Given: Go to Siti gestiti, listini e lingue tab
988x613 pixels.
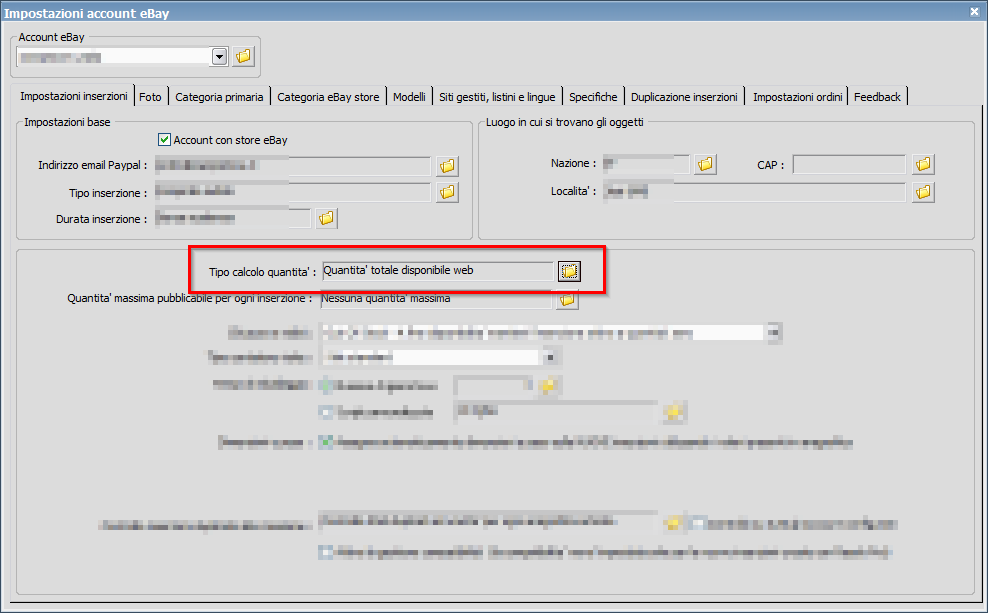Looking at the screenshot, I should pyautogui.click(x=497, y=97).
